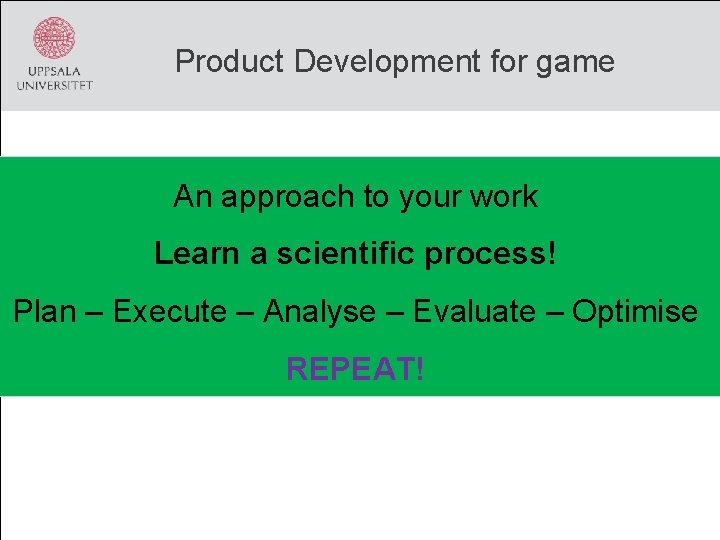This screenshot has height=540, width=720.
Task: Click the word 'Evaluate'
Action: [474, 311]
